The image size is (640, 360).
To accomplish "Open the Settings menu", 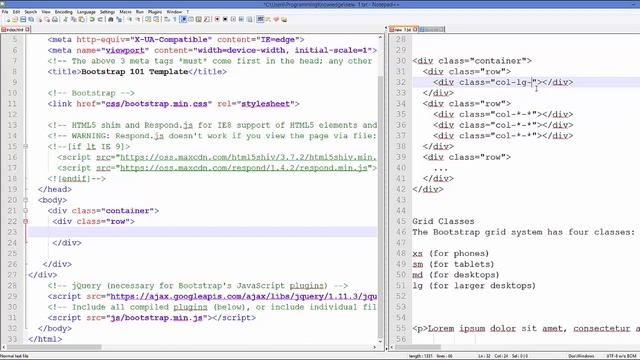I will (x=107, y=12).
